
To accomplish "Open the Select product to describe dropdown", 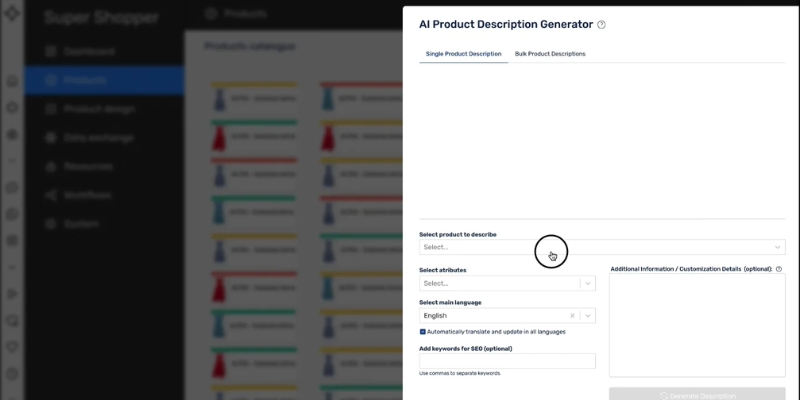I will pos(602,247).
